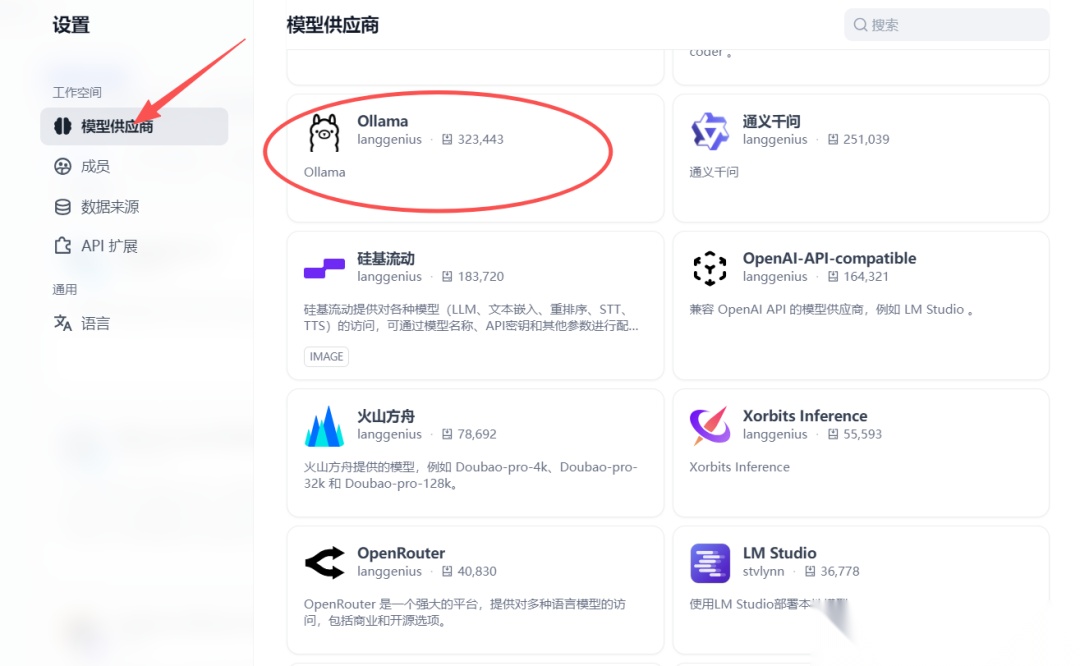Click the 语言 translate icon
This screenshot has height=666, width=1080.
(x=63, y=323)
